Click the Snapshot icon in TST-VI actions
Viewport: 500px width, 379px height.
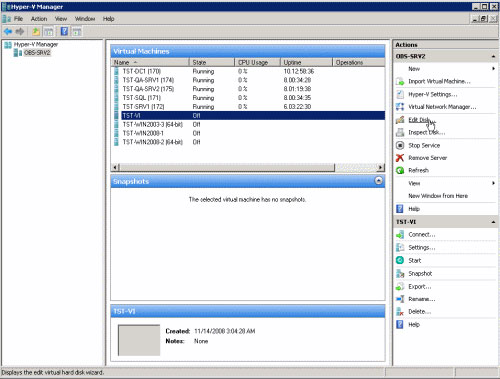(400, 274)
